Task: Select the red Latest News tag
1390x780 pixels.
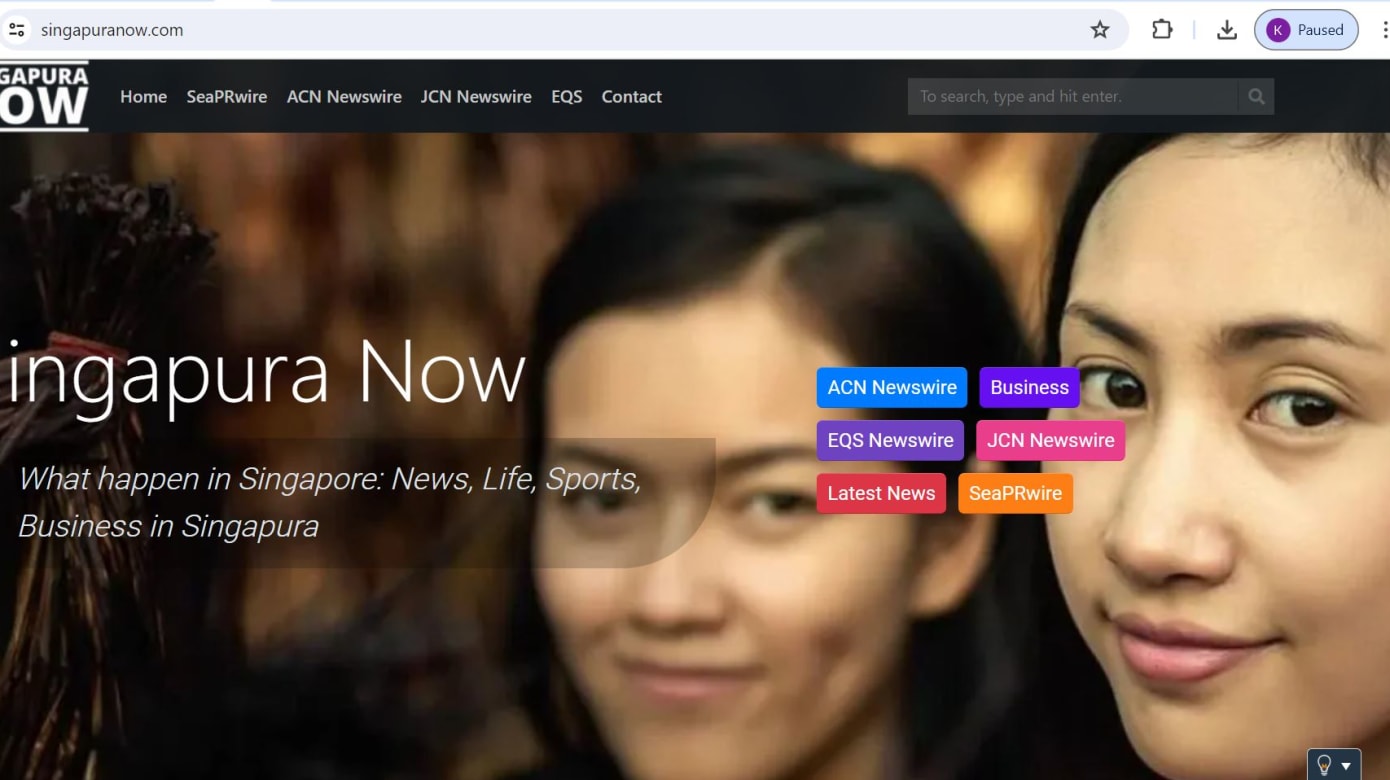Action: 881,494
